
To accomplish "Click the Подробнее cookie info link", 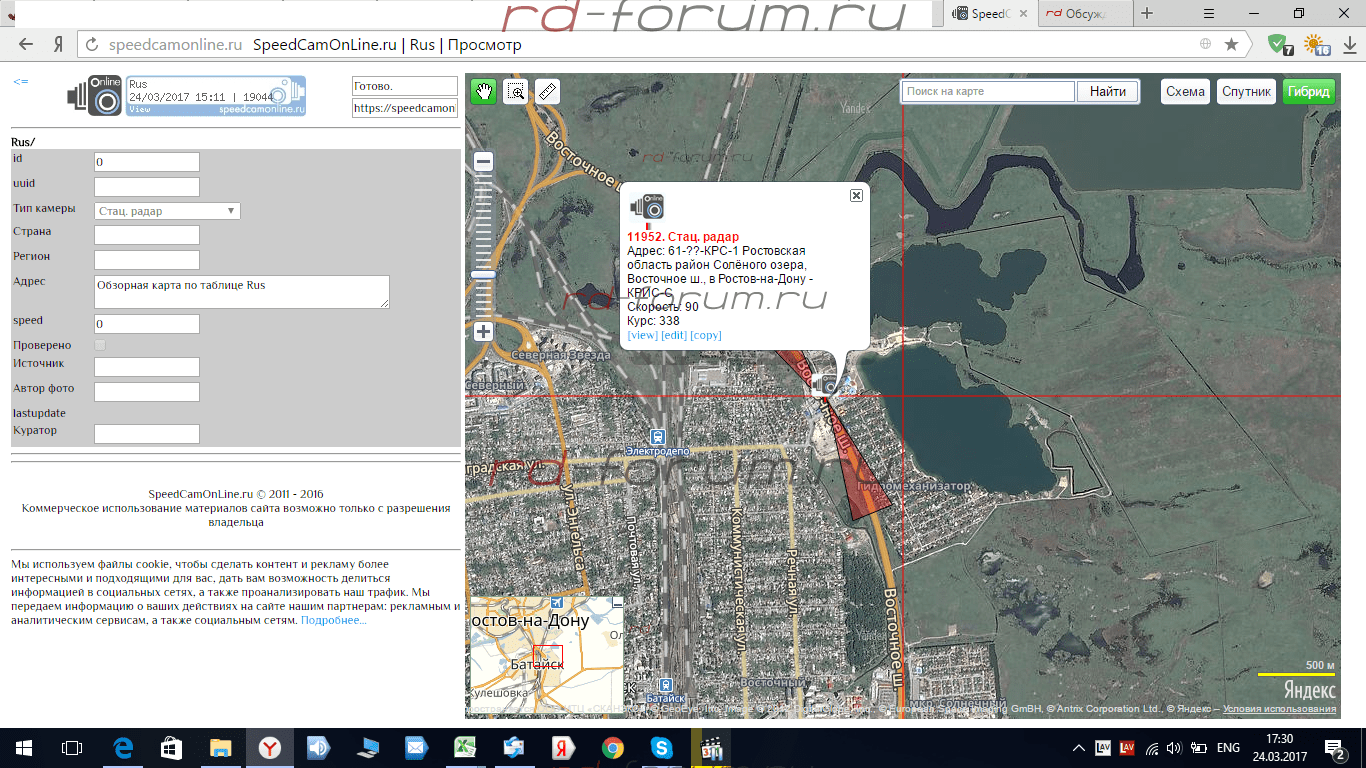I will point(333,620).
